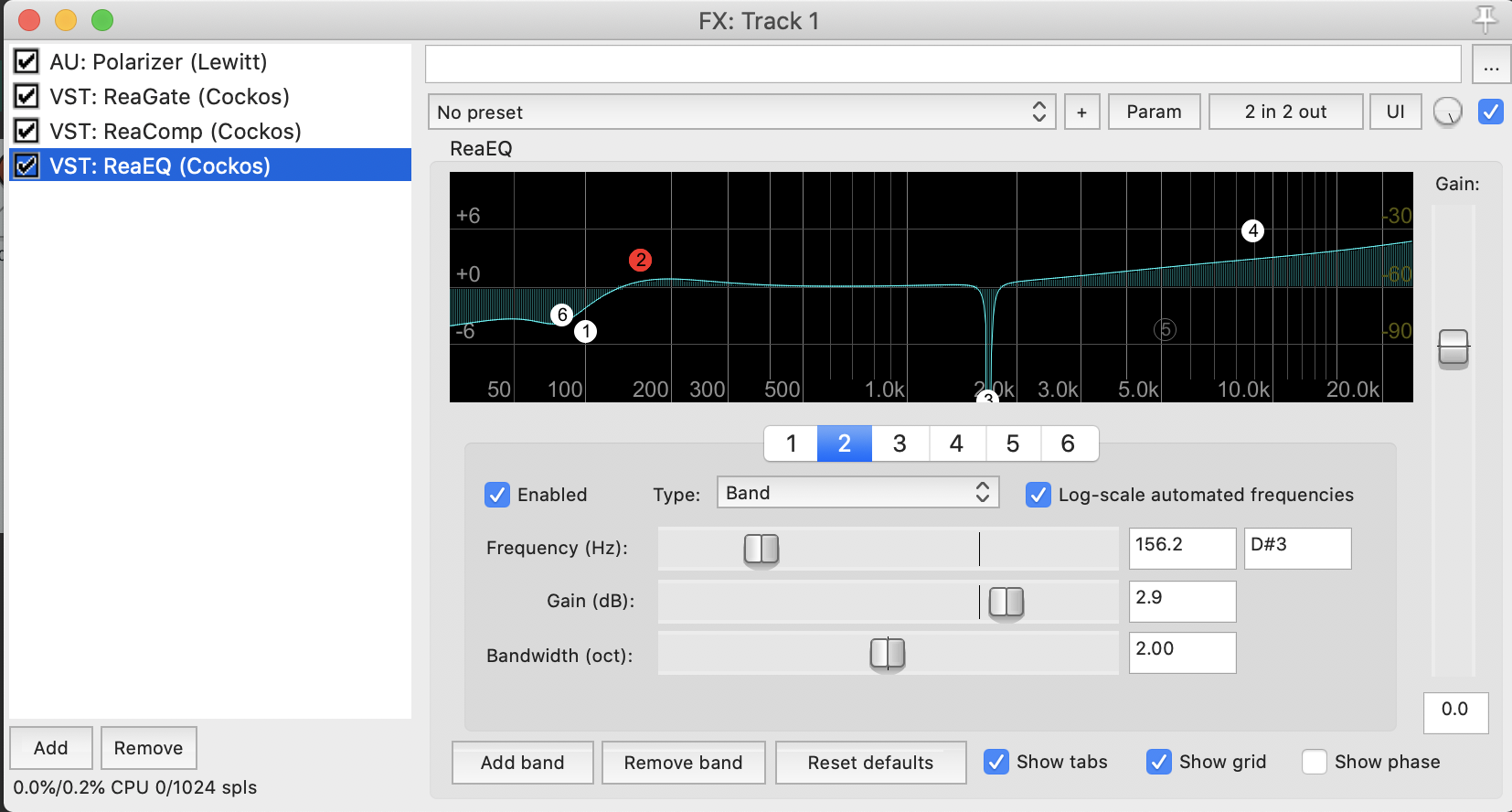
Task: Click Reset defaults button
Action: pos(870,763)
